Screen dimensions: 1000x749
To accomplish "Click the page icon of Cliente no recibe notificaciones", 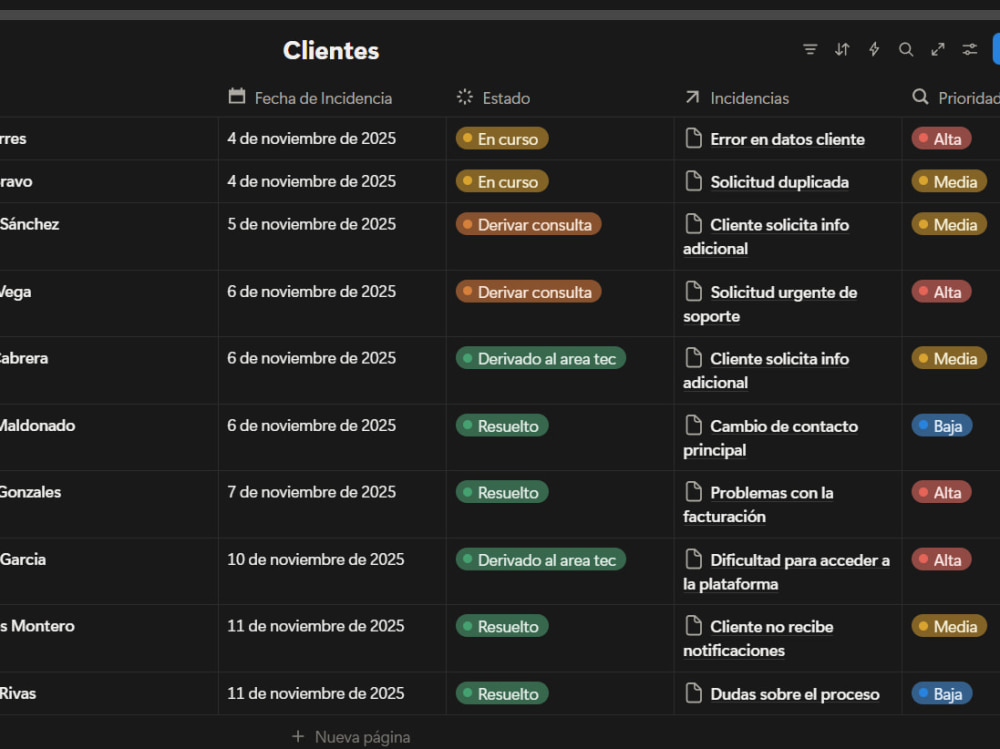I will pos(693,626).
